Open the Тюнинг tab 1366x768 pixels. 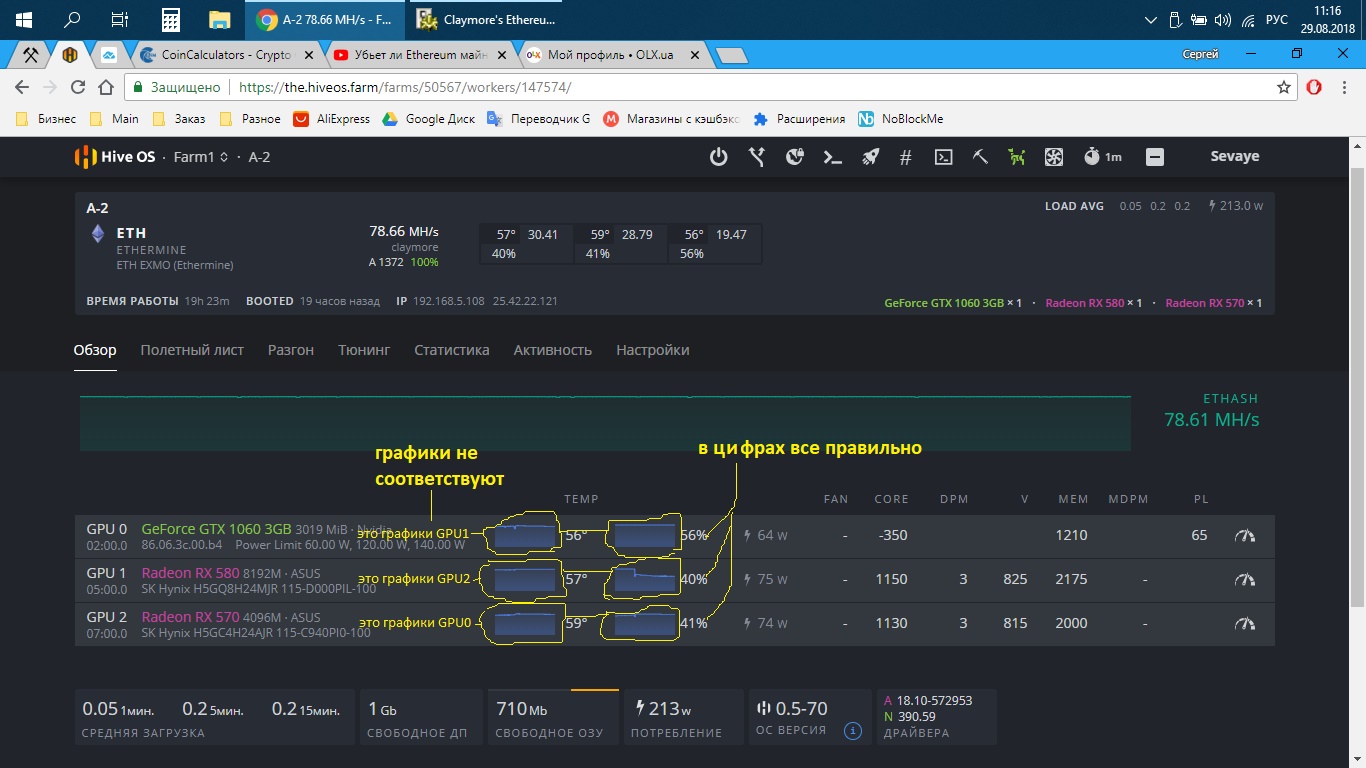[364, 350]
